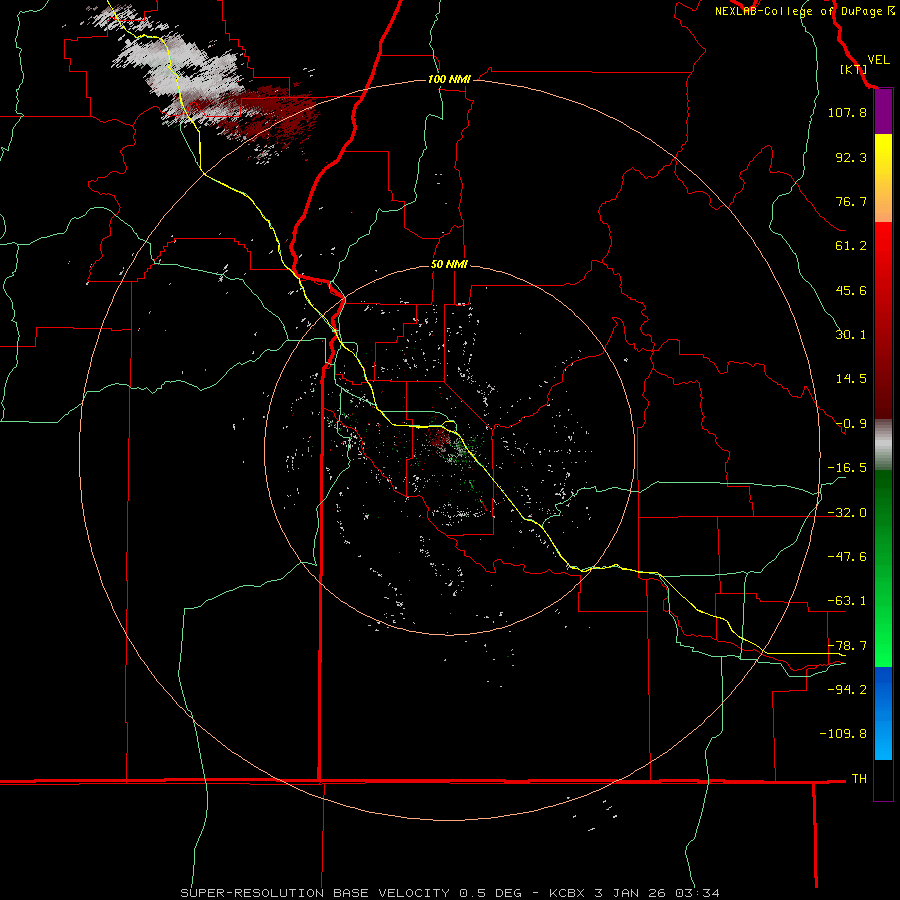Select the -16.5 velocity scale value
Viewport: 900px width, 900px height.
click(x=847, y=468)
